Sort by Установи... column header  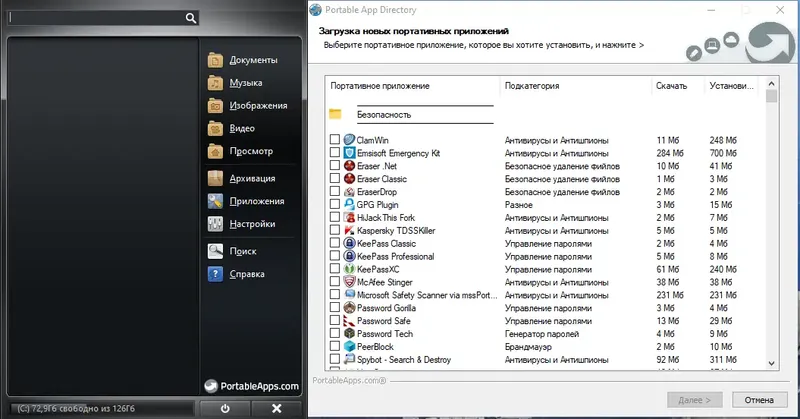click(732, 86)
